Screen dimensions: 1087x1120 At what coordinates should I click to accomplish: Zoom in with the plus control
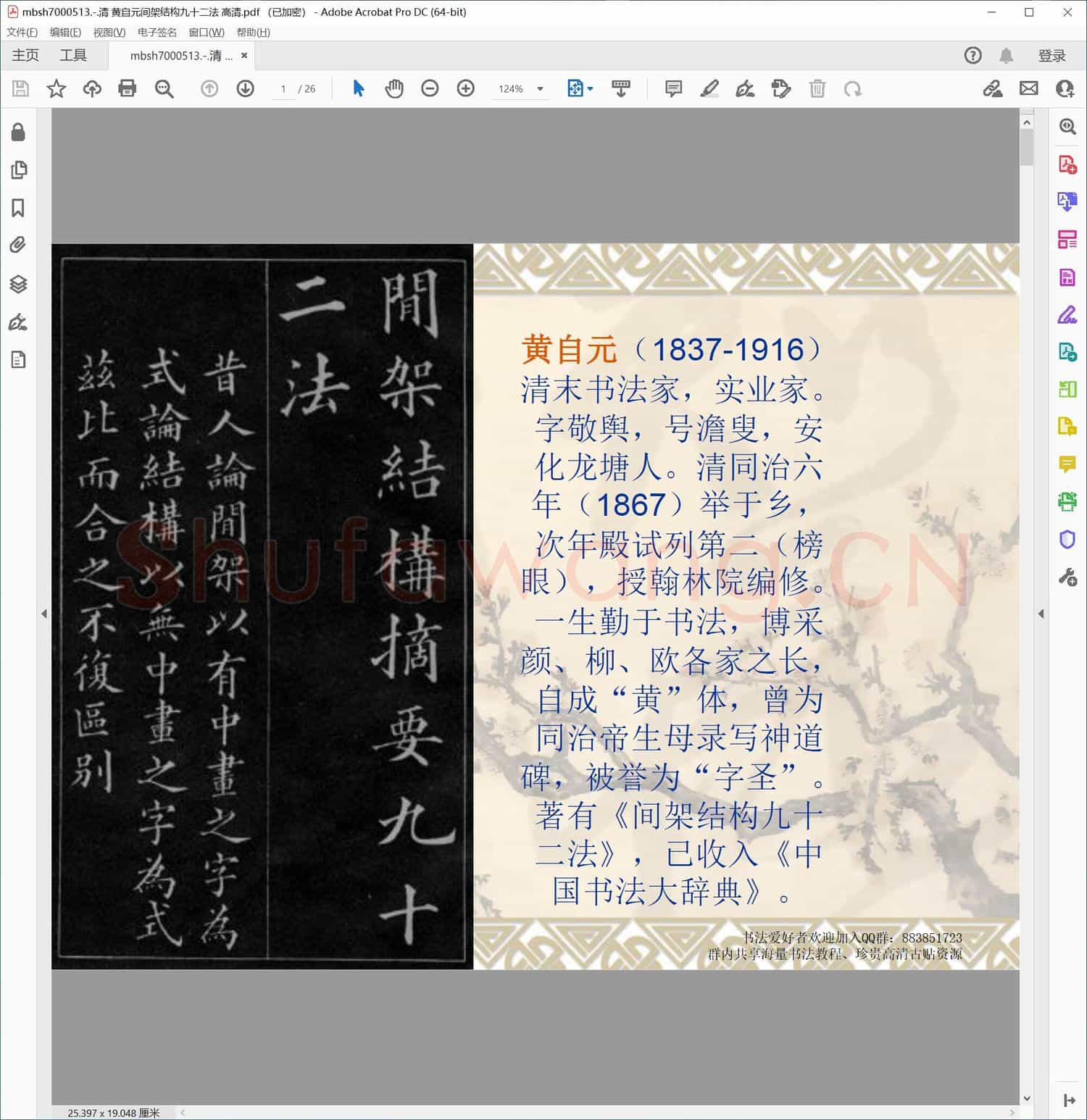click(x=465, y=88)
